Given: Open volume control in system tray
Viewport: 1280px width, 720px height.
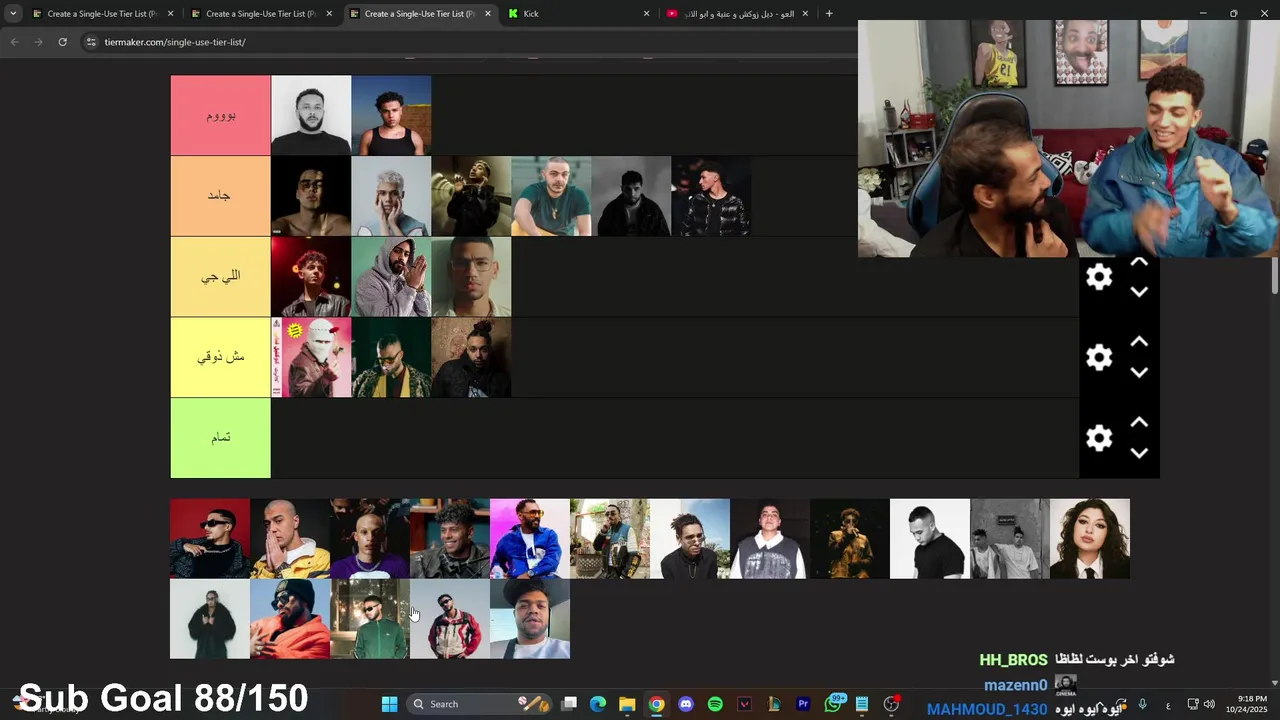Looking at the screenshot, I should coord(1209,705).
